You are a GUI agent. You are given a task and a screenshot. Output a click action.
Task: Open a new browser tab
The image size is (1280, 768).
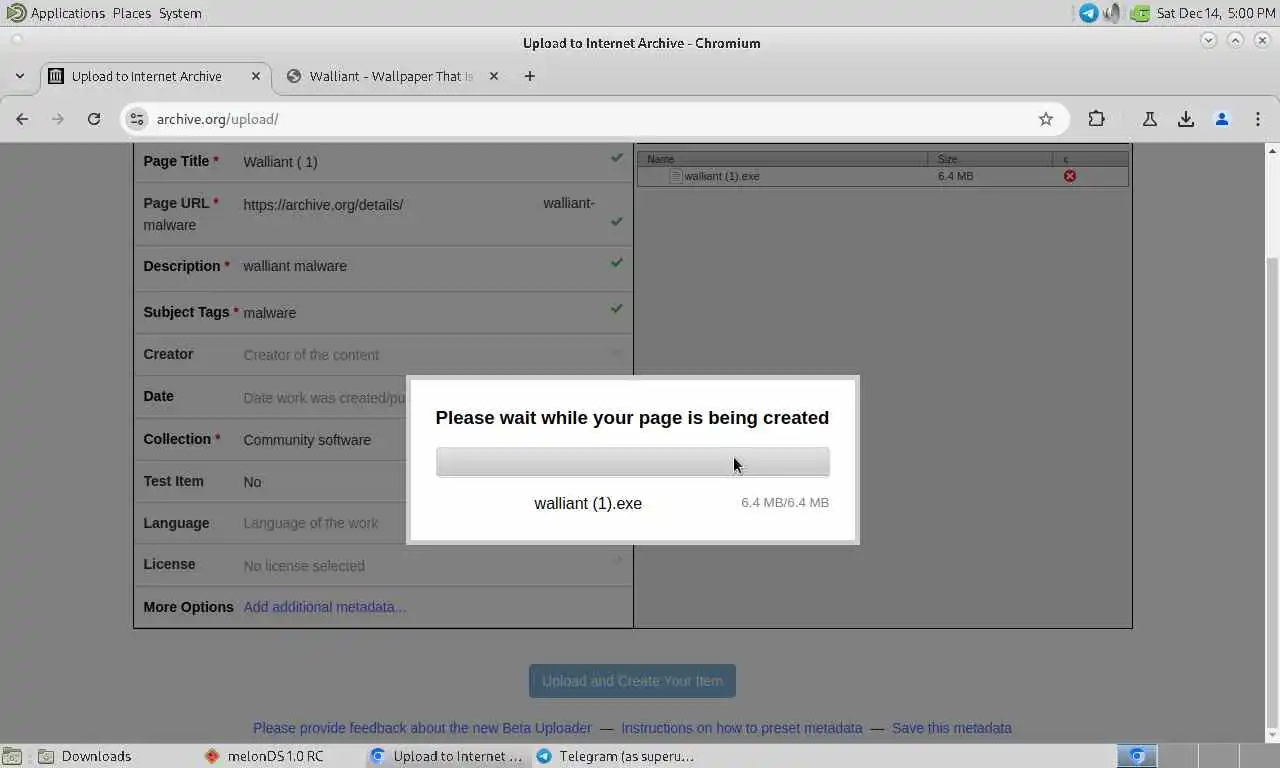point(530,76)
